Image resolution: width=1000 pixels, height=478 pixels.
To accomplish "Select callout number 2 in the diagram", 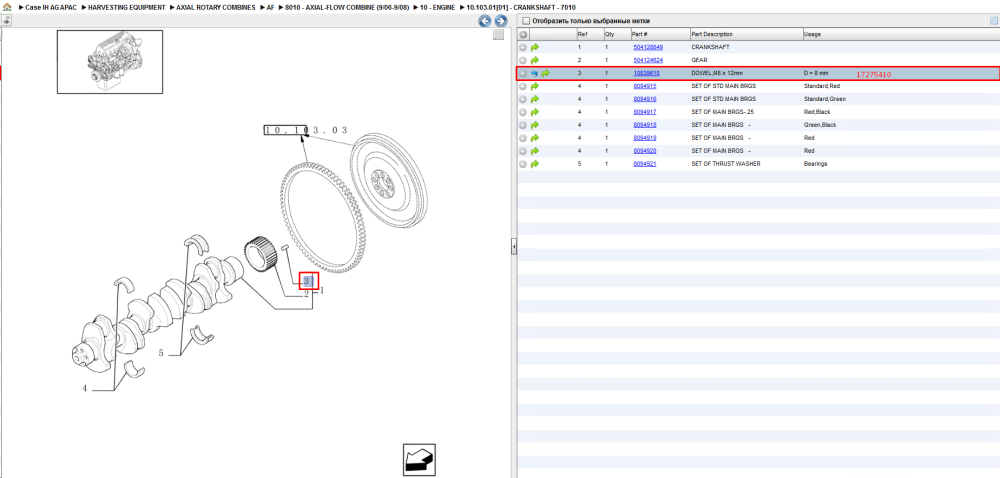I will tap(306, 294).
